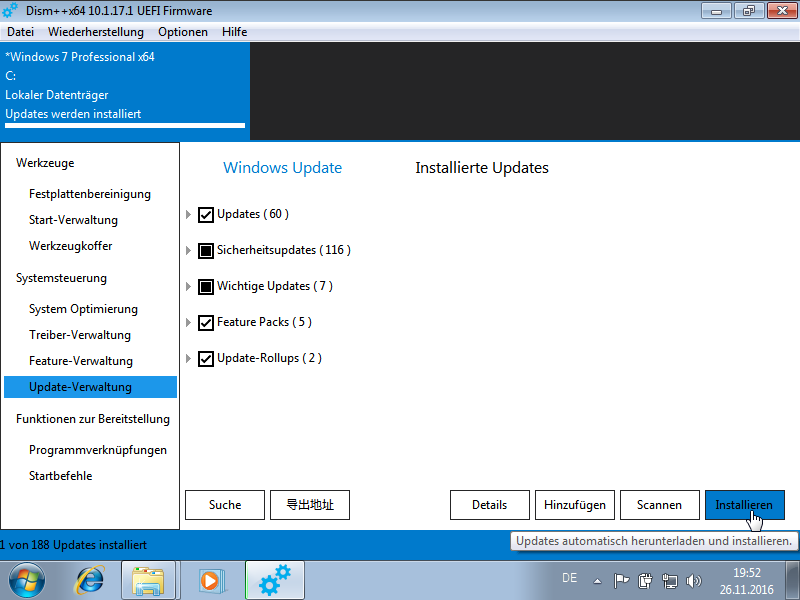
Task: Click the 'Updates werden installiert' status text
Action: [73, 114]
